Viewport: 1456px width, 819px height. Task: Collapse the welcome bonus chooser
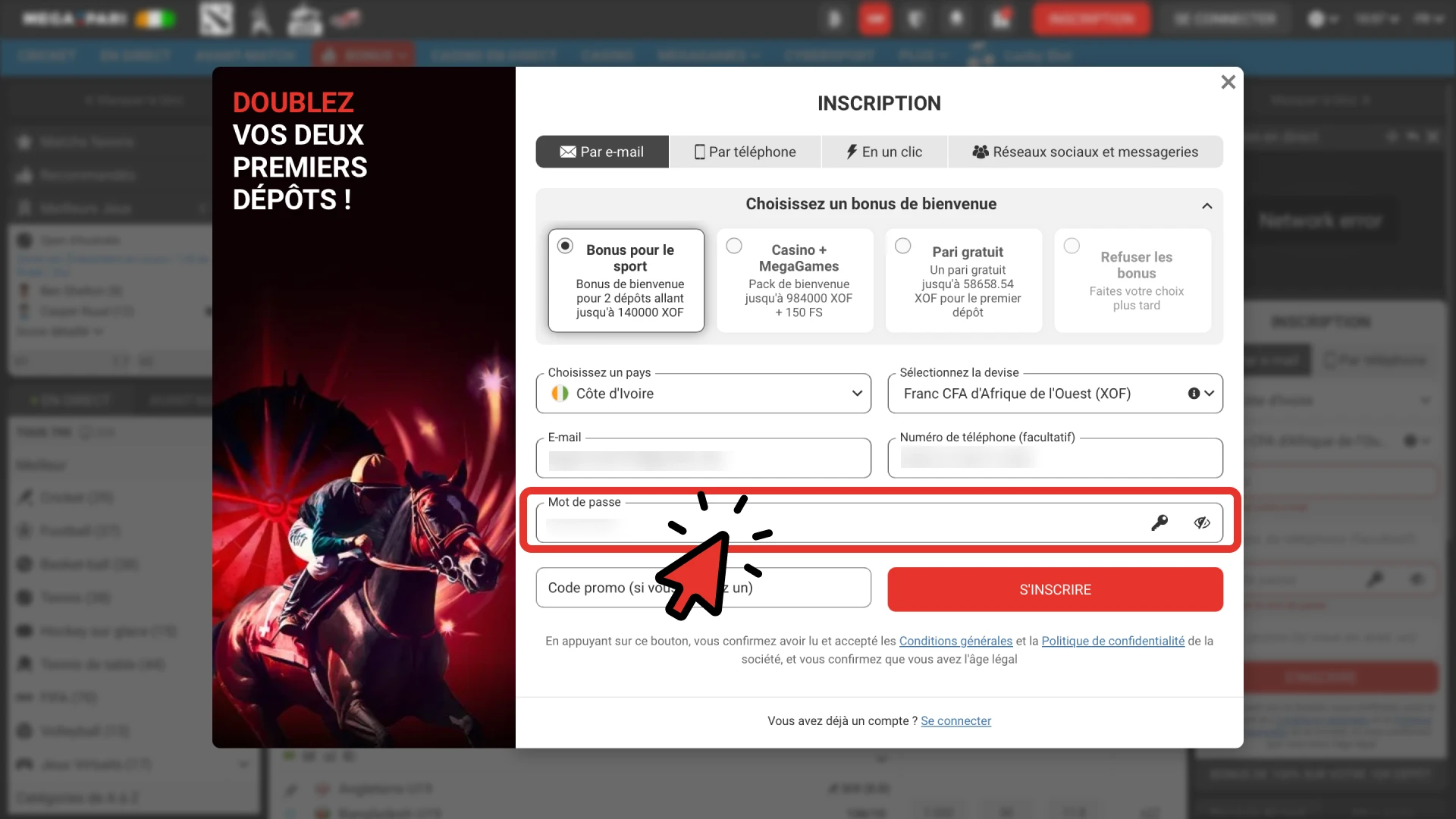coord(1207,206)
